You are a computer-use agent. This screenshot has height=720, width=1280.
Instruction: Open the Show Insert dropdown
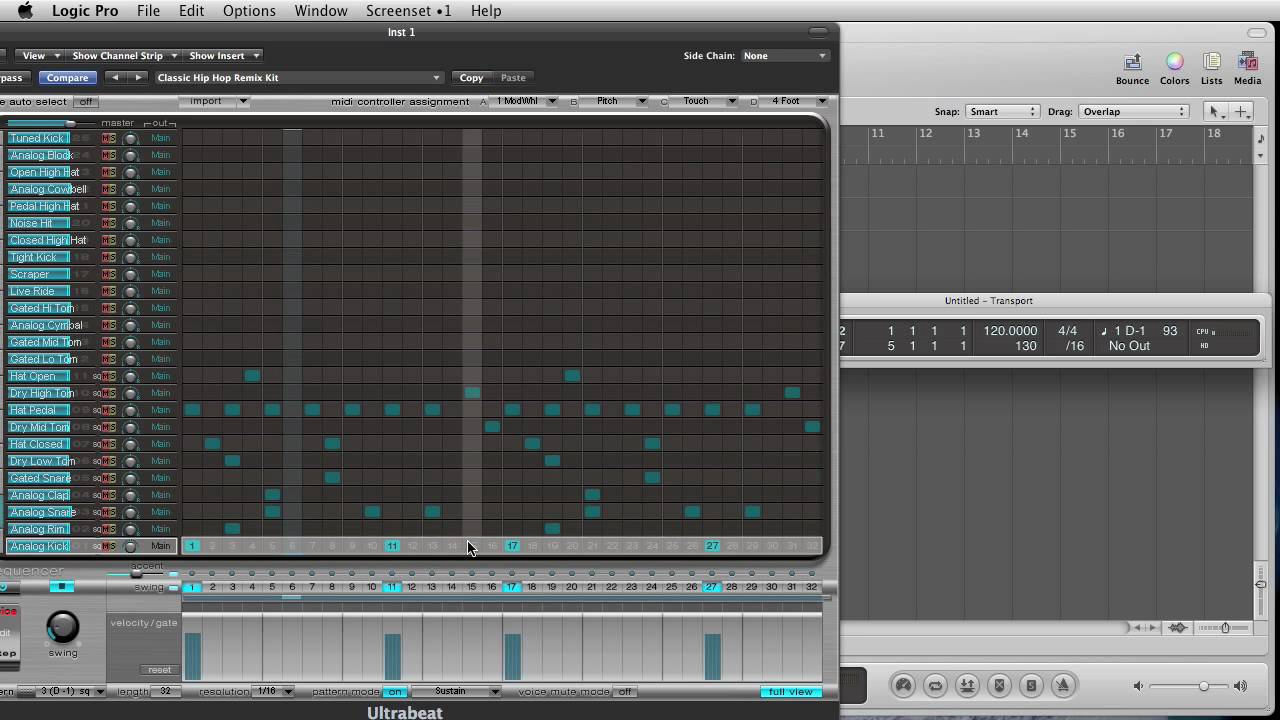(x=224, y=56)
